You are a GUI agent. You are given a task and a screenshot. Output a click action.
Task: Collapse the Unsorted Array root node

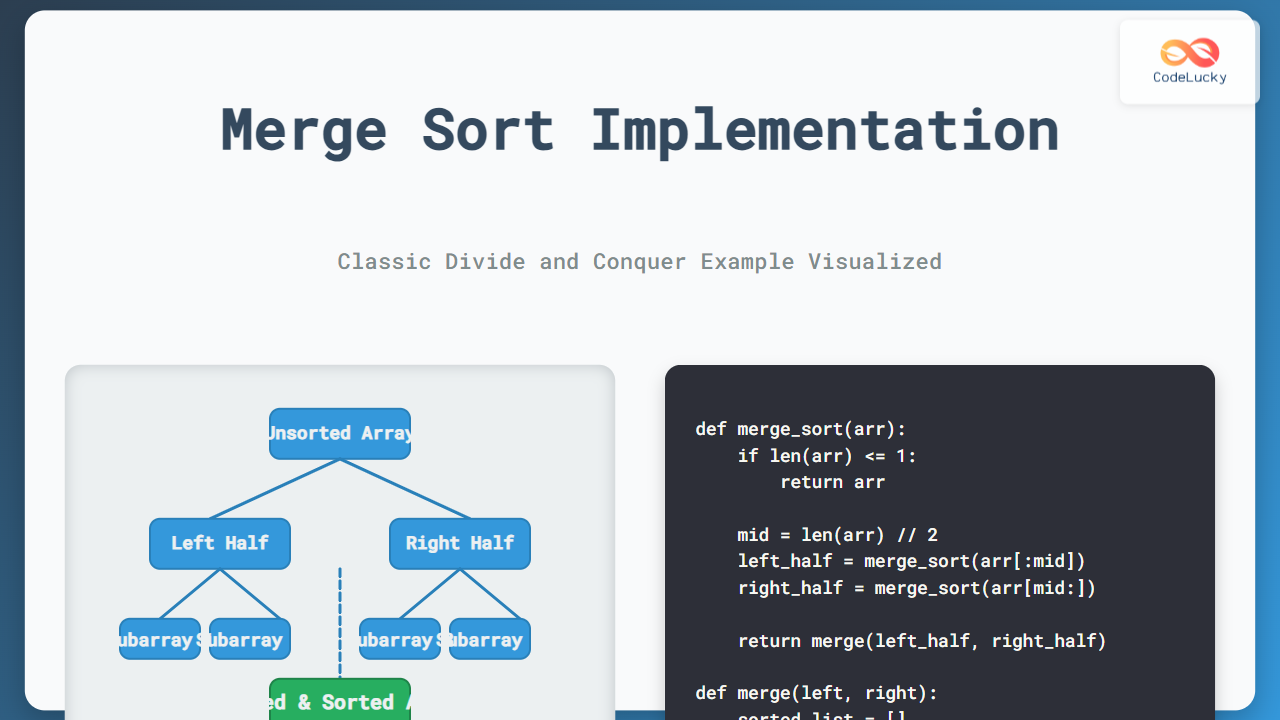pos(340,433)
